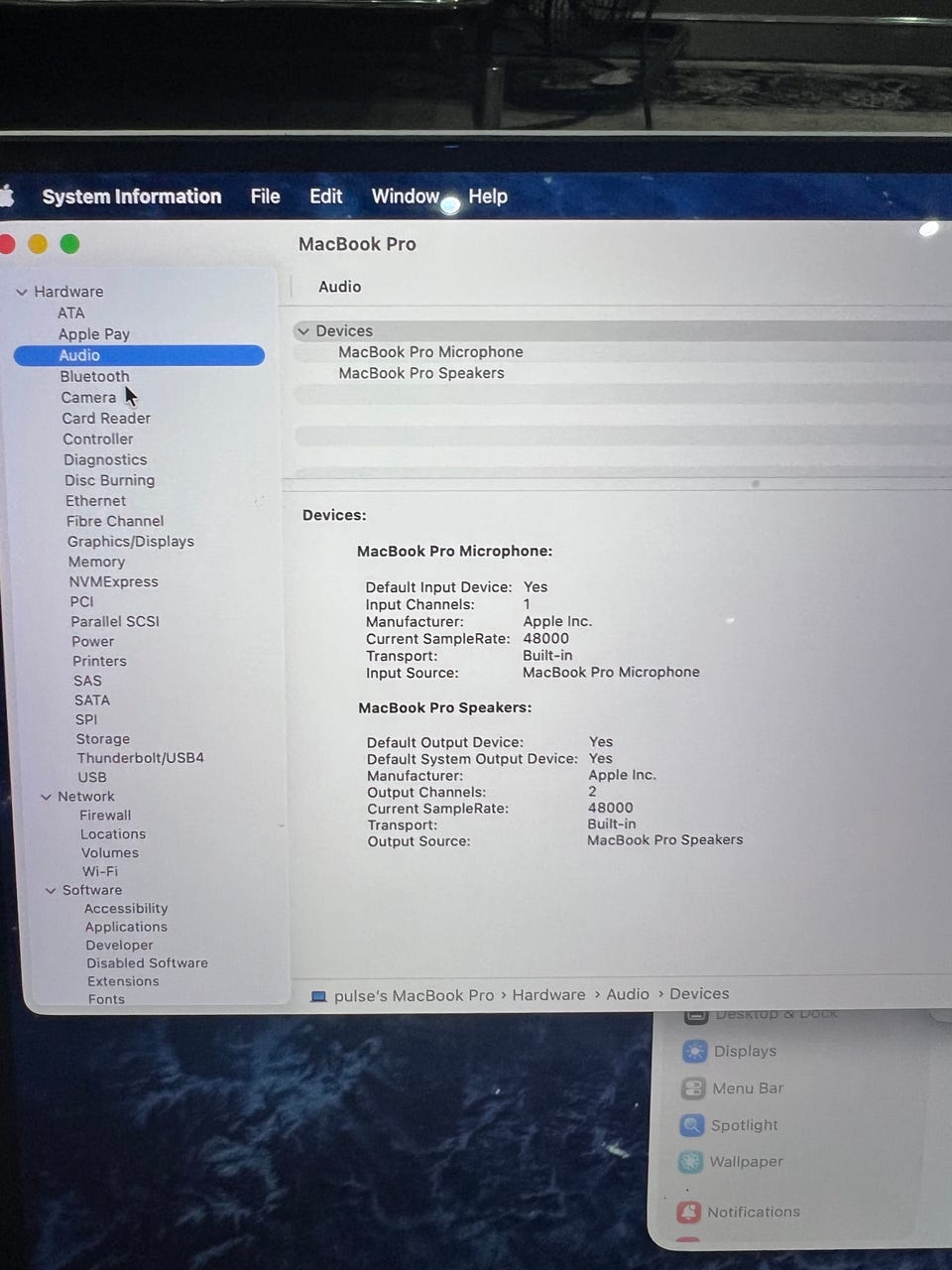Image resolution: width=952 pixels, height=1270 pixels.
Task: Select Fonts under Software
Action: [106, 999]
